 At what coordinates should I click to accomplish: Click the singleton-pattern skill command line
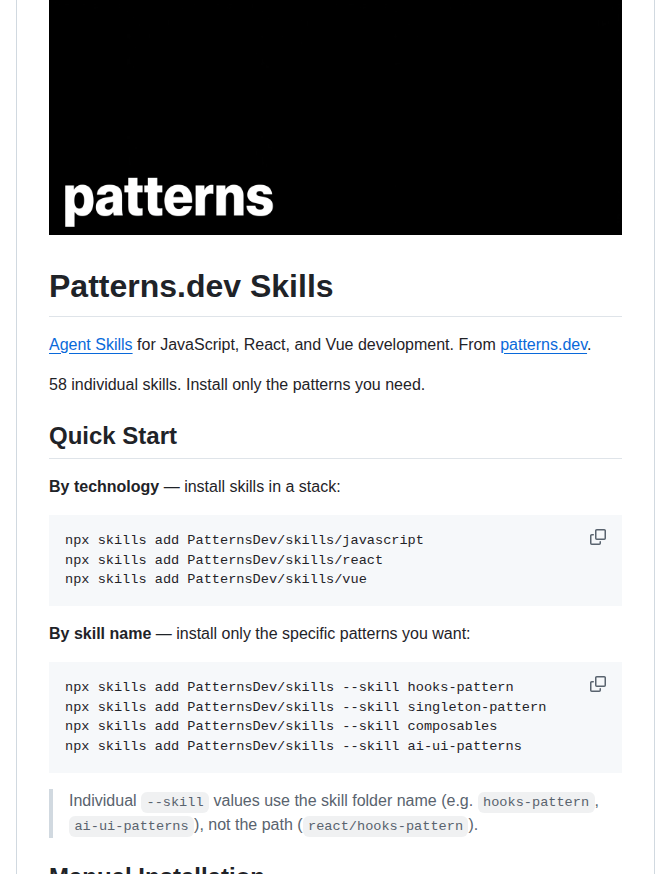click(x=305, y=707)
